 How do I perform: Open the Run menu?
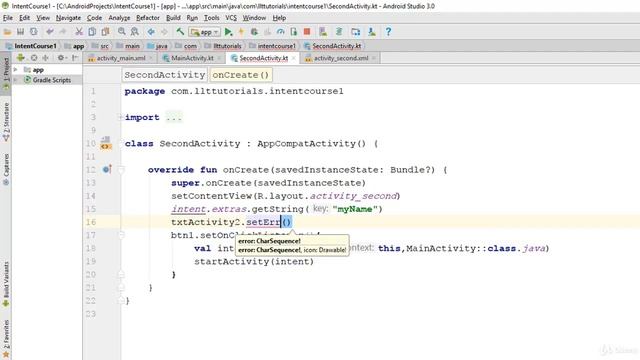pyautogui.click(x=192, y=18)
